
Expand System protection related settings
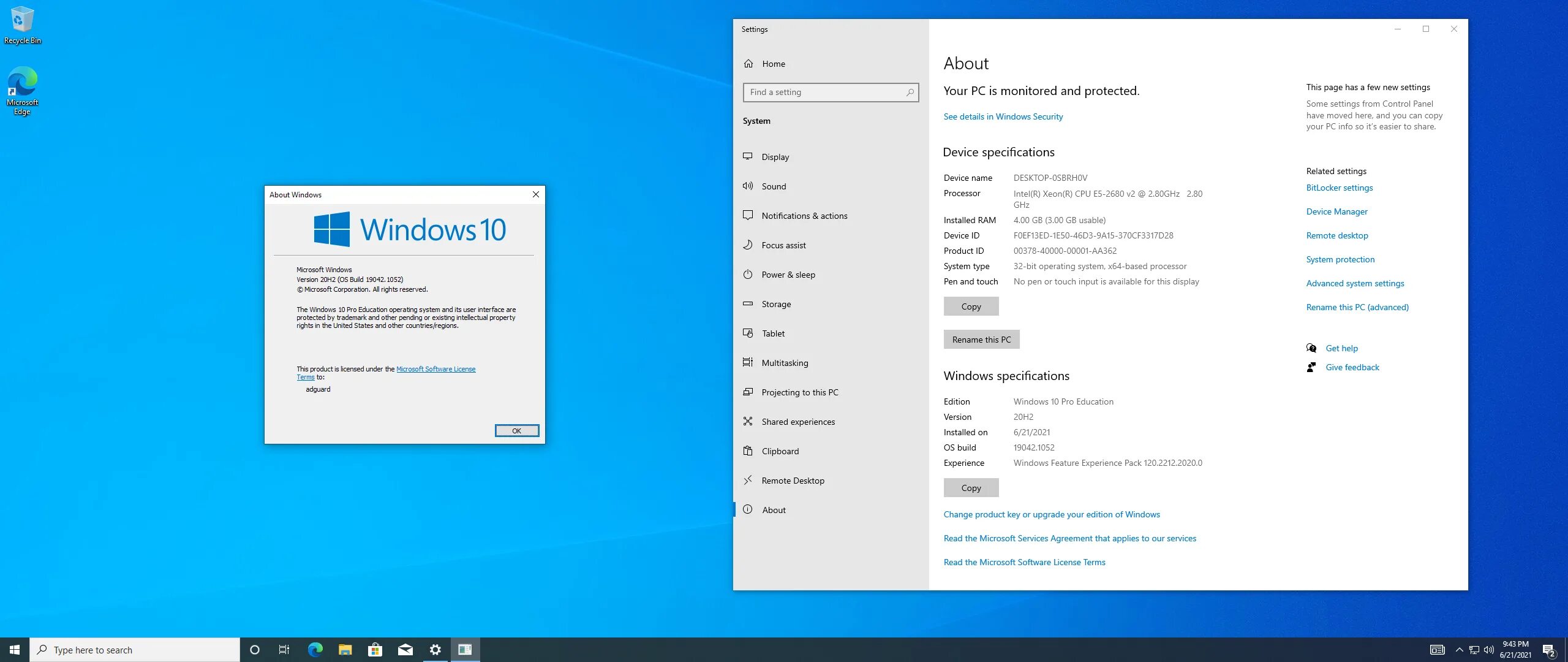[x=1340, y=259]
